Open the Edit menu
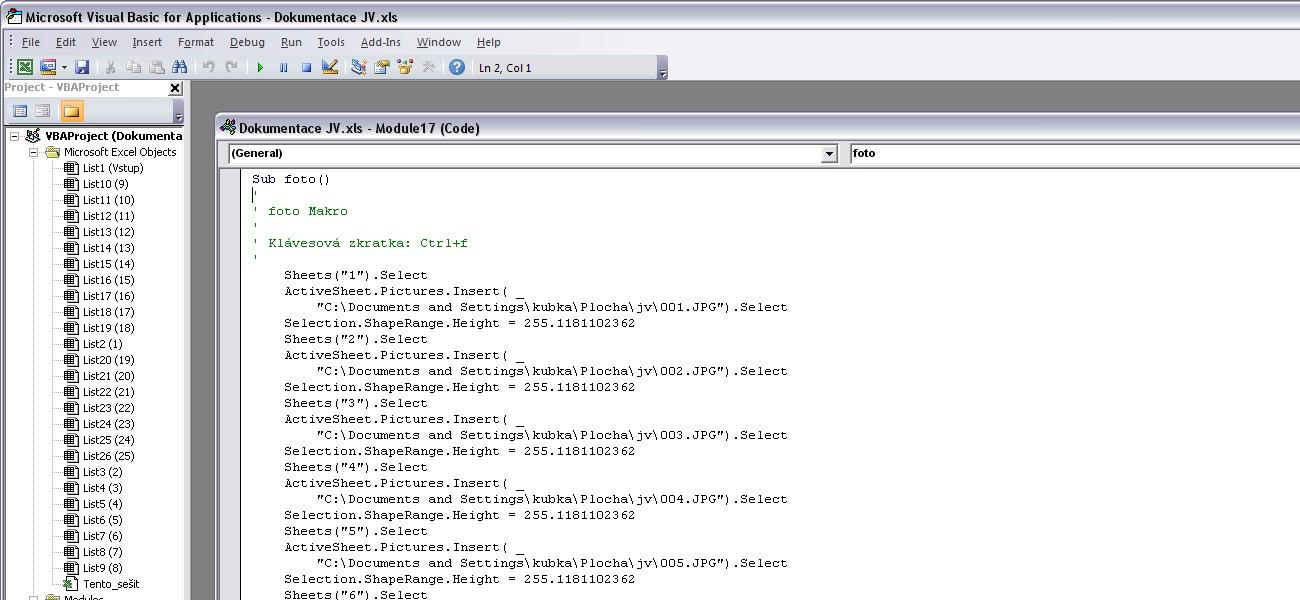Screen dimensions: 1300x600 [66, 42]
